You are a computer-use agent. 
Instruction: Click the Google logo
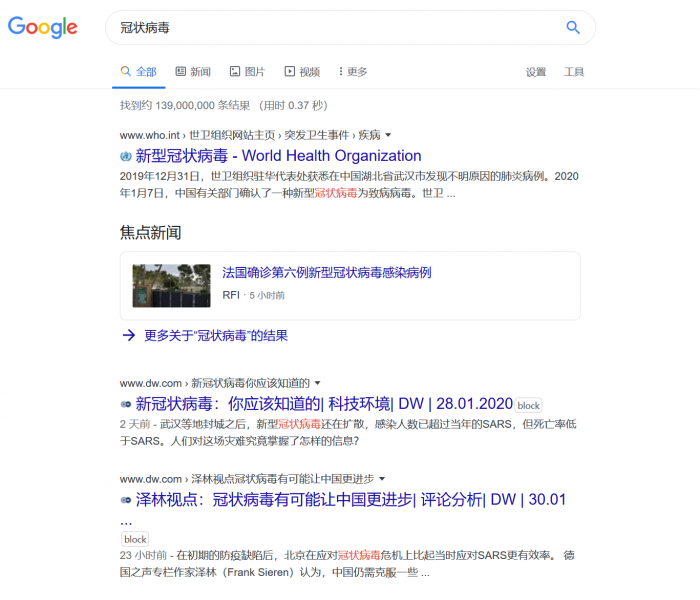coord(43,27)
